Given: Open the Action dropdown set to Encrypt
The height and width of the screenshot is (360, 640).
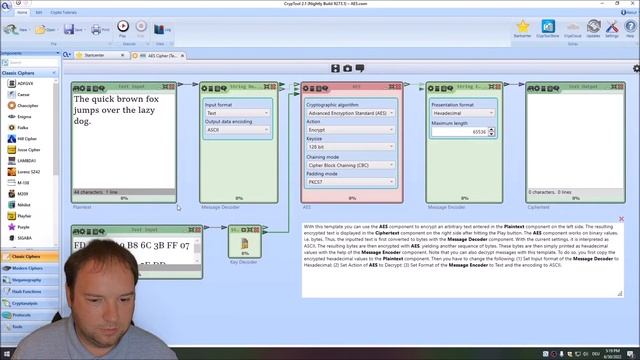Looking at the screenshot, I should [x=350, y=130].
